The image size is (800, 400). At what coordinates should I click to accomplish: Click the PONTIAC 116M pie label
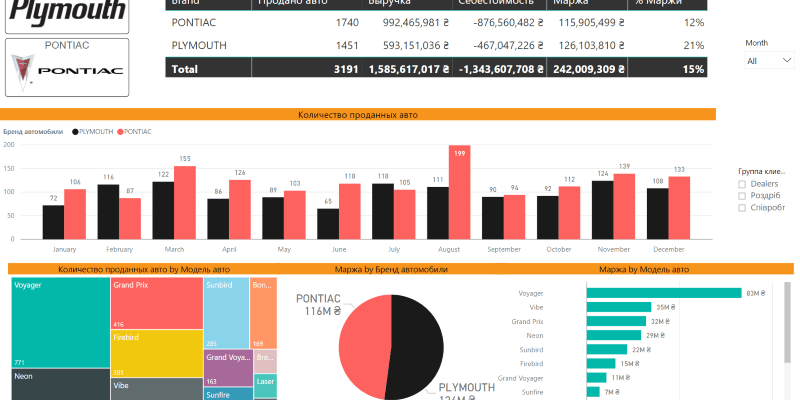[318, 305]
